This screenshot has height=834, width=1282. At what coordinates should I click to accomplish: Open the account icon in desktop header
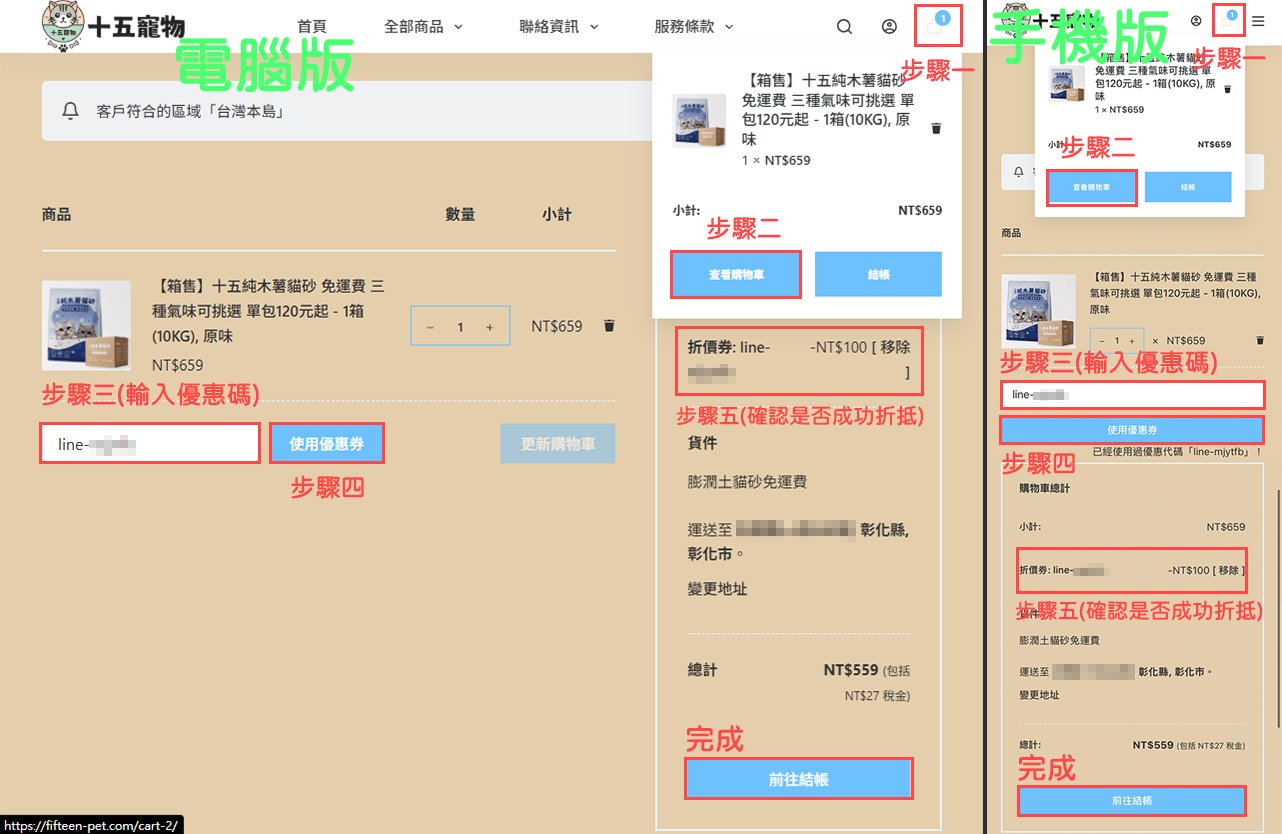coord(889,27)
